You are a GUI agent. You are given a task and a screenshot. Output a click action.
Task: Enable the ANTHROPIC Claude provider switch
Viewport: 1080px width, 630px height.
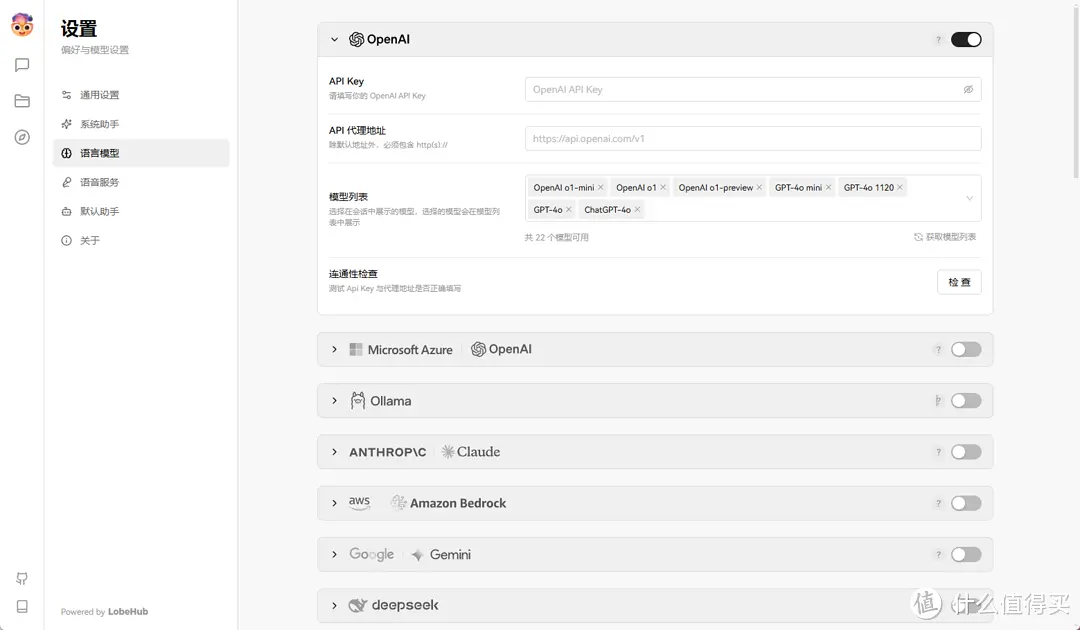[964, 451]
